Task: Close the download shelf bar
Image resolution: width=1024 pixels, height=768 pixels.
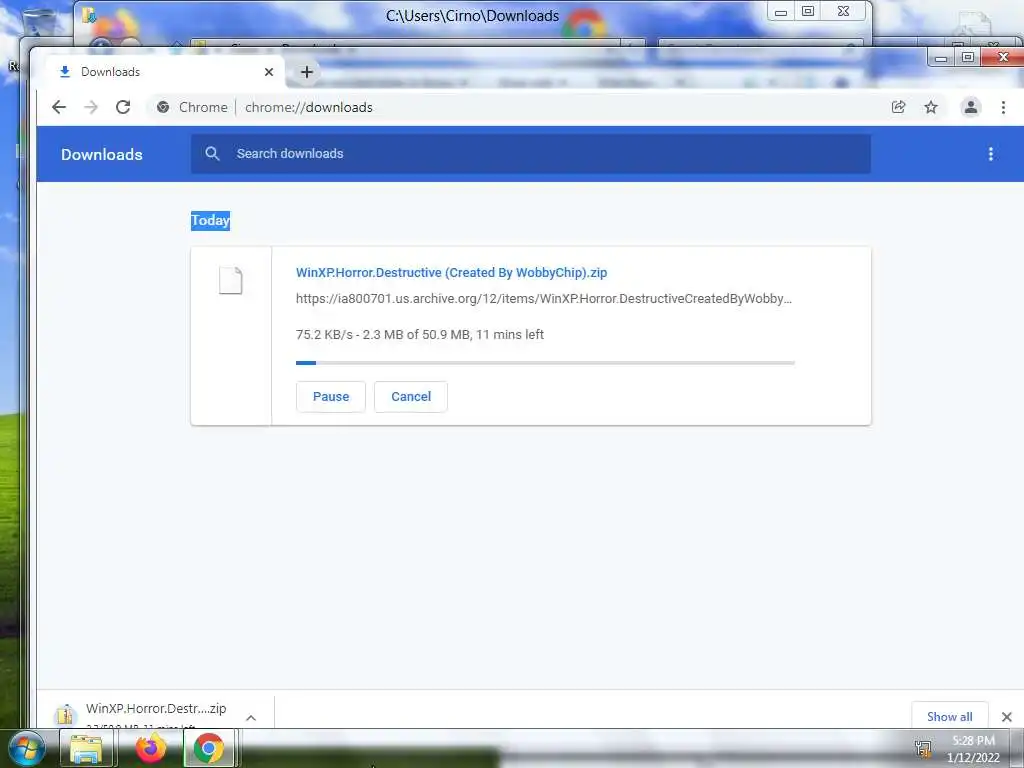Action: coord(1006,717)
